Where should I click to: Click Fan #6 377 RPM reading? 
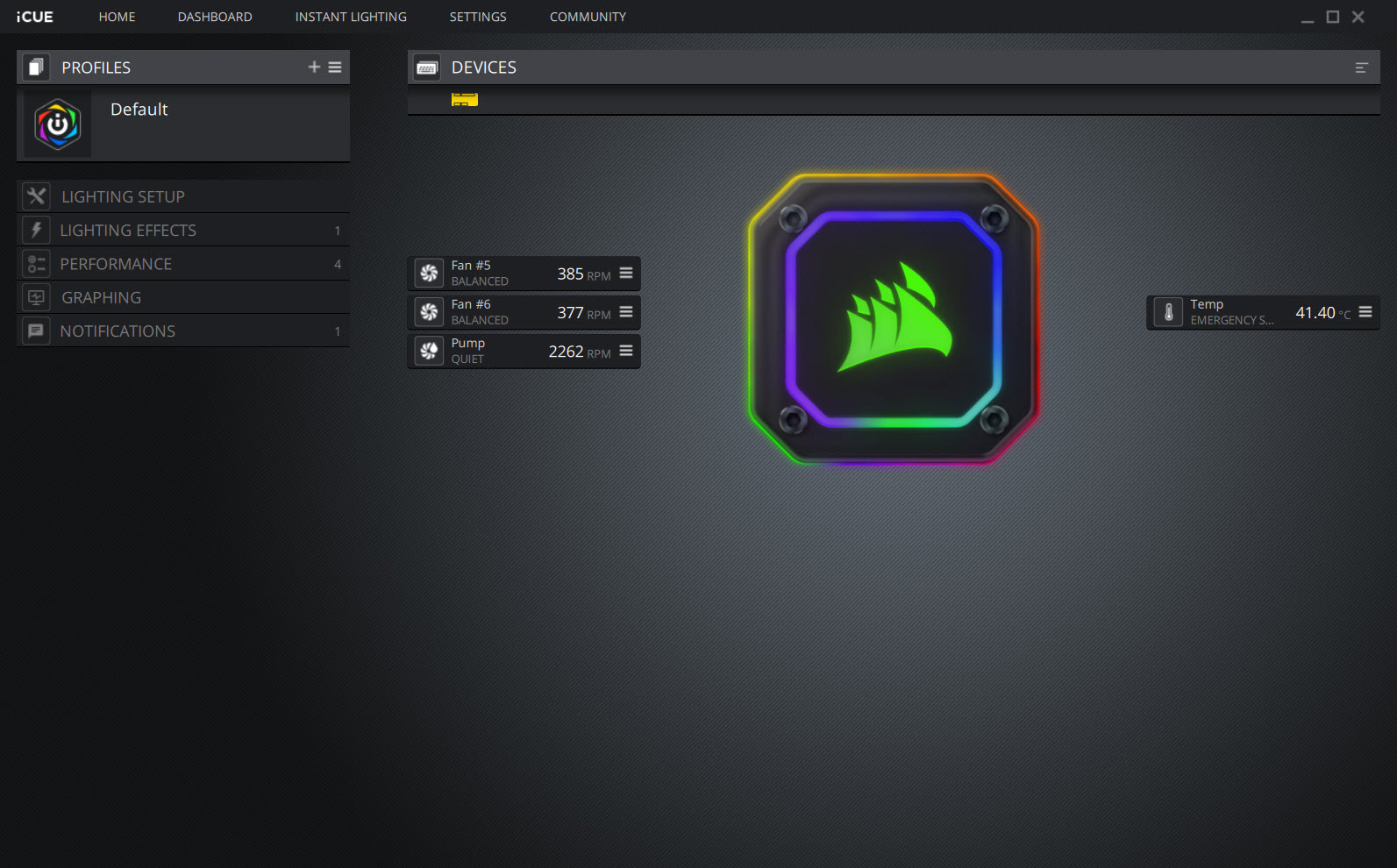(x=584, y=313)
